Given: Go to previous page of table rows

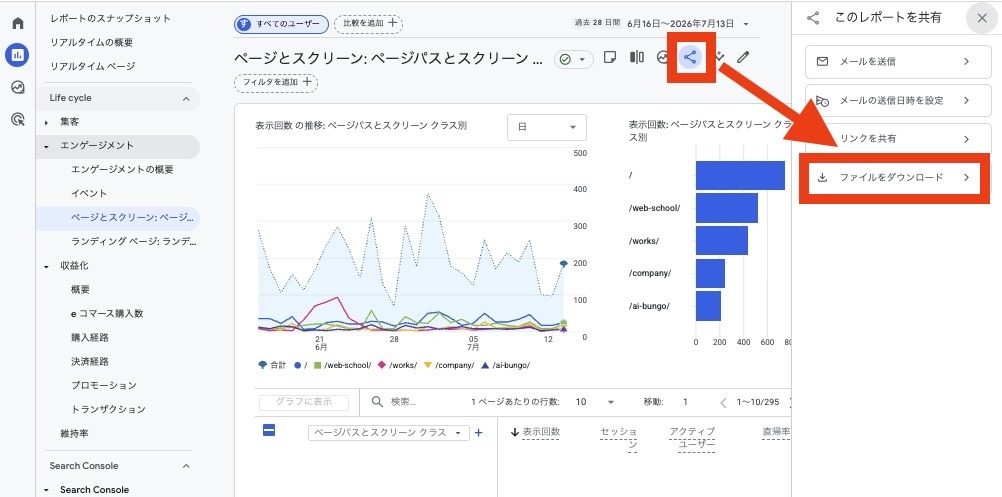Looking at the screenshot, I should tap(723, 402).
